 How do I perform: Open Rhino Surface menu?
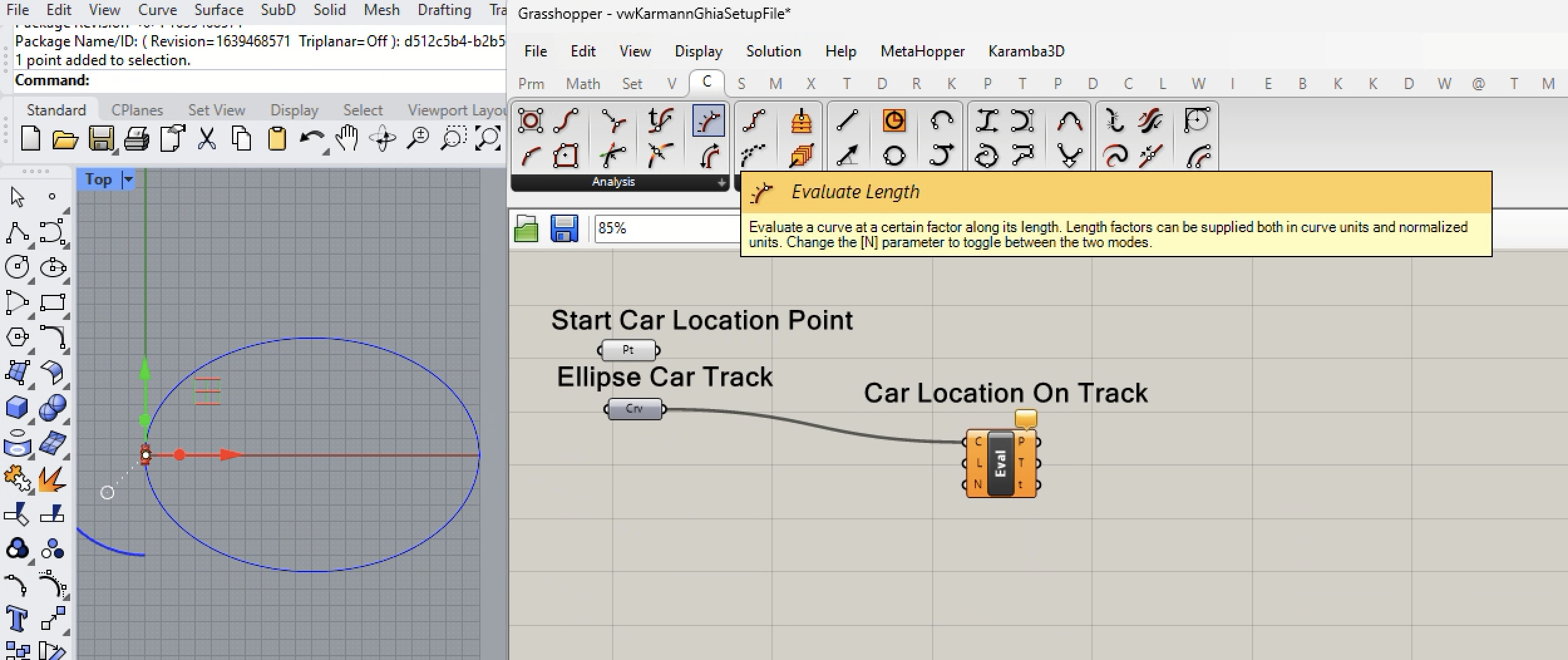218,10
